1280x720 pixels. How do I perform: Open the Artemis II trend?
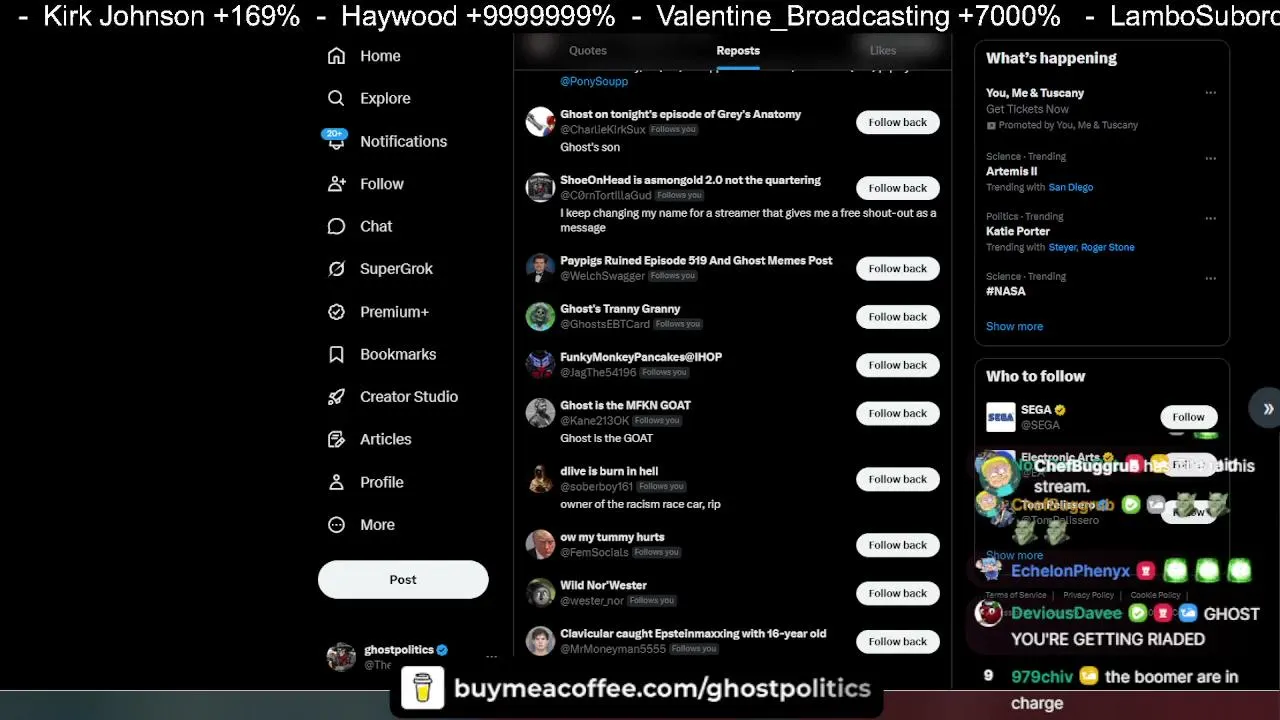[1012, 171]
